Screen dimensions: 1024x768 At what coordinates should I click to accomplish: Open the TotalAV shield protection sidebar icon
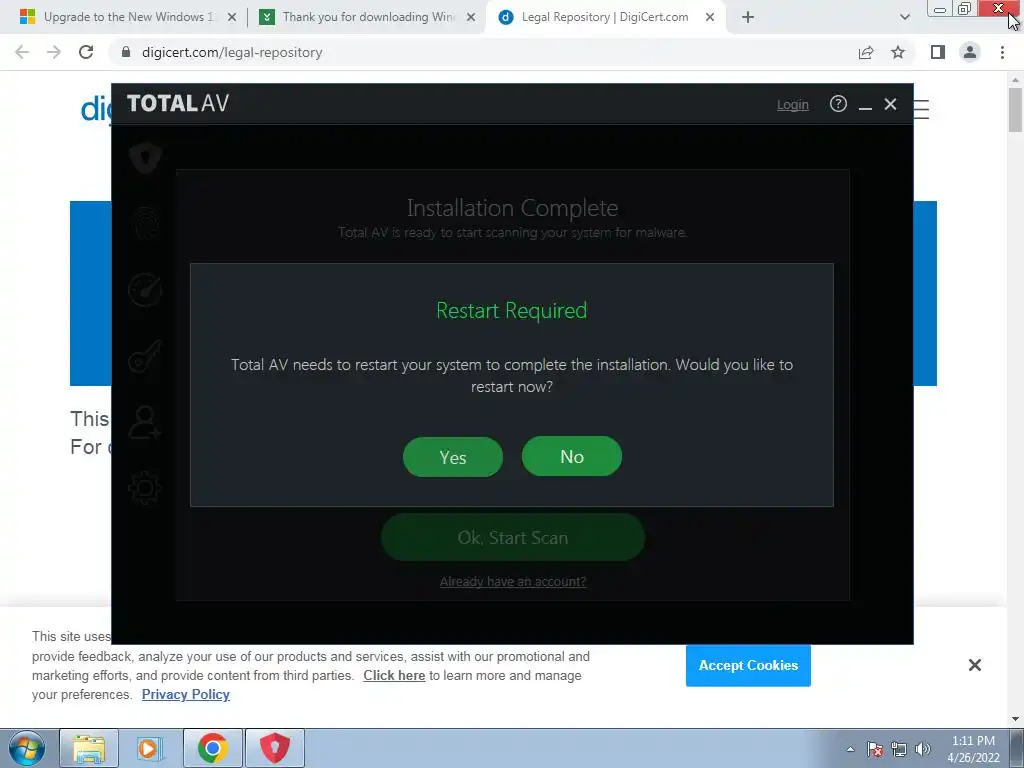click(145, 157)
